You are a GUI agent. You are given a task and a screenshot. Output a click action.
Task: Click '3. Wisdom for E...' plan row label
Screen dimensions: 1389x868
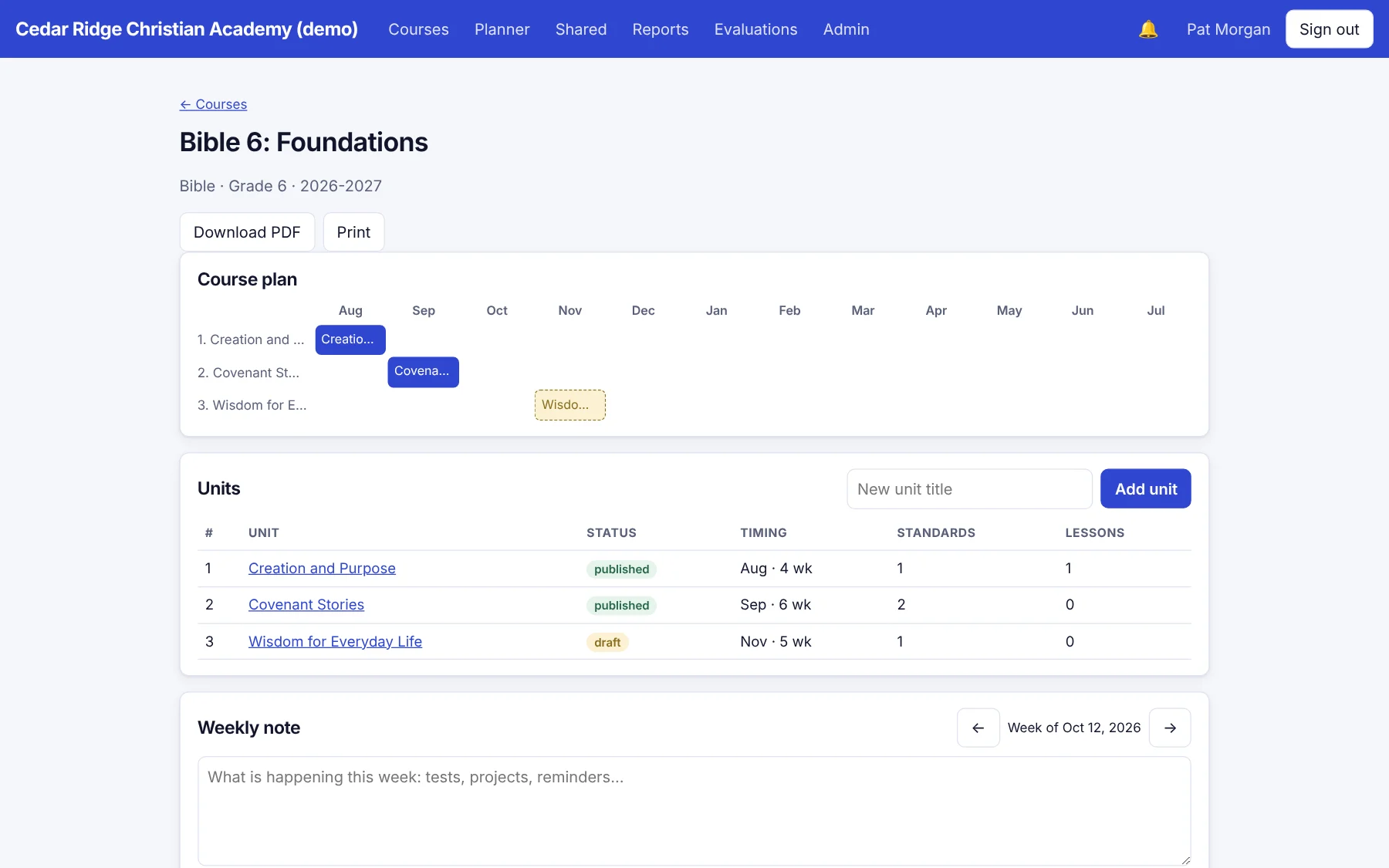pyautogui.click(x=252, y=405)
